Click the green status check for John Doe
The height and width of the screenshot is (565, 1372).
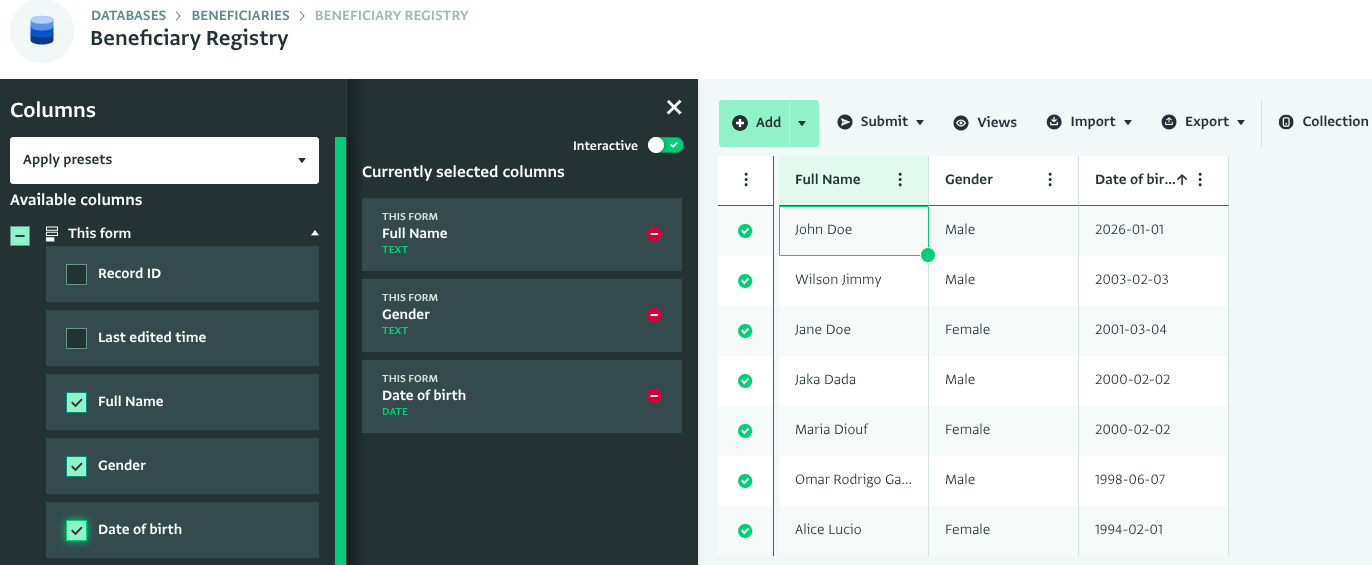(x=745, y=231)
